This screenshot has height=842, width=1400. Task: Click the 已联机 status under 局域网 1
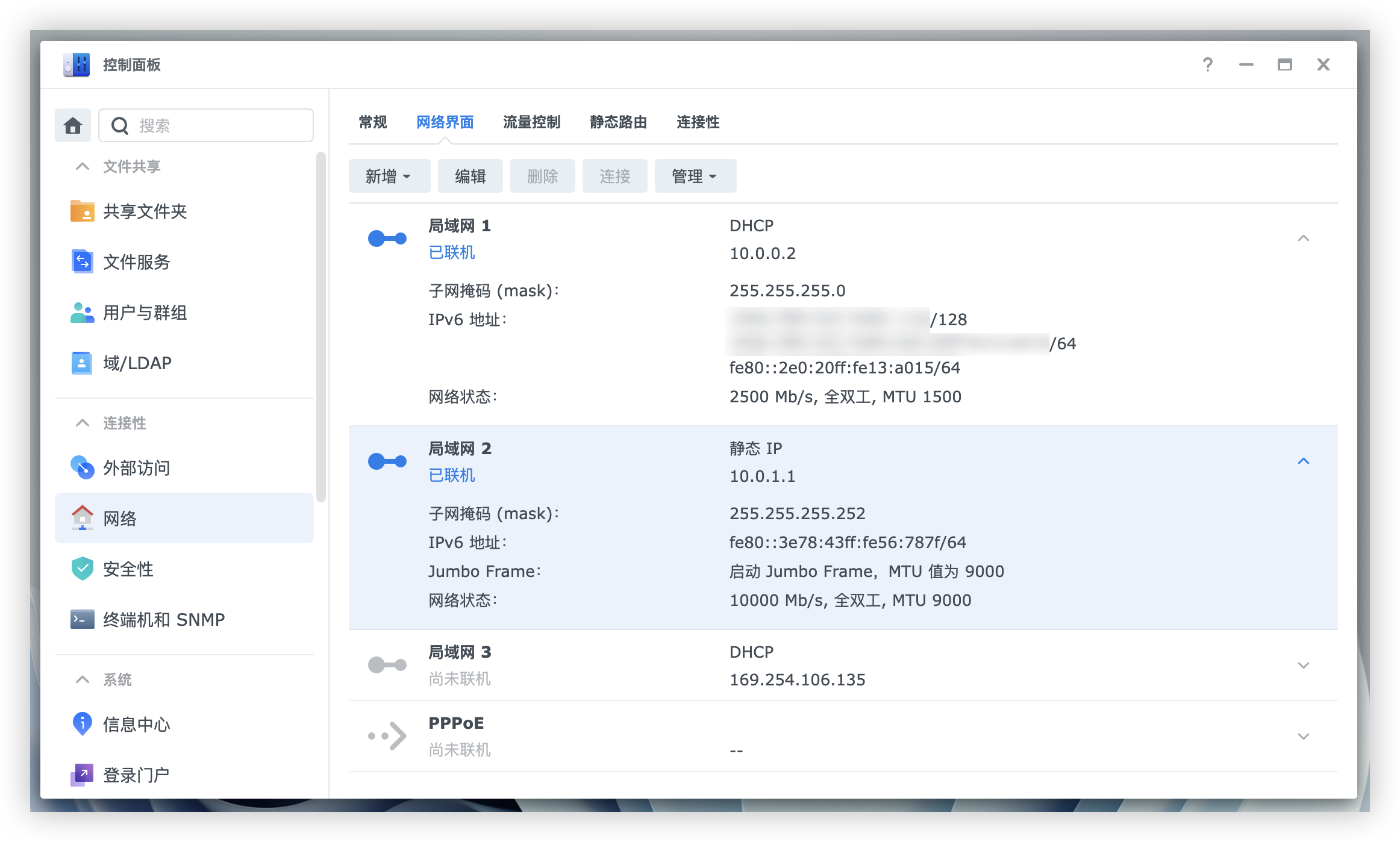[x=452, y=253]
